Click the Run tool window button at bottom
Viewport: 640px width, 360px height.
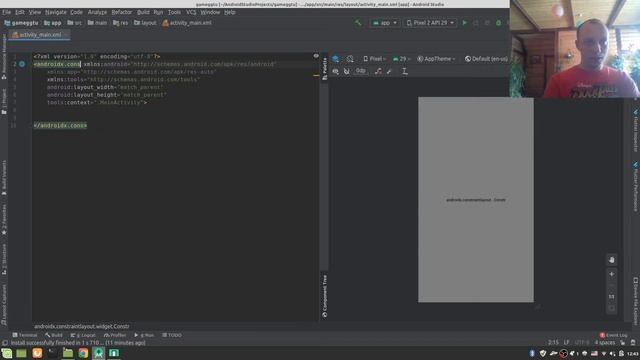click(144, 335)
